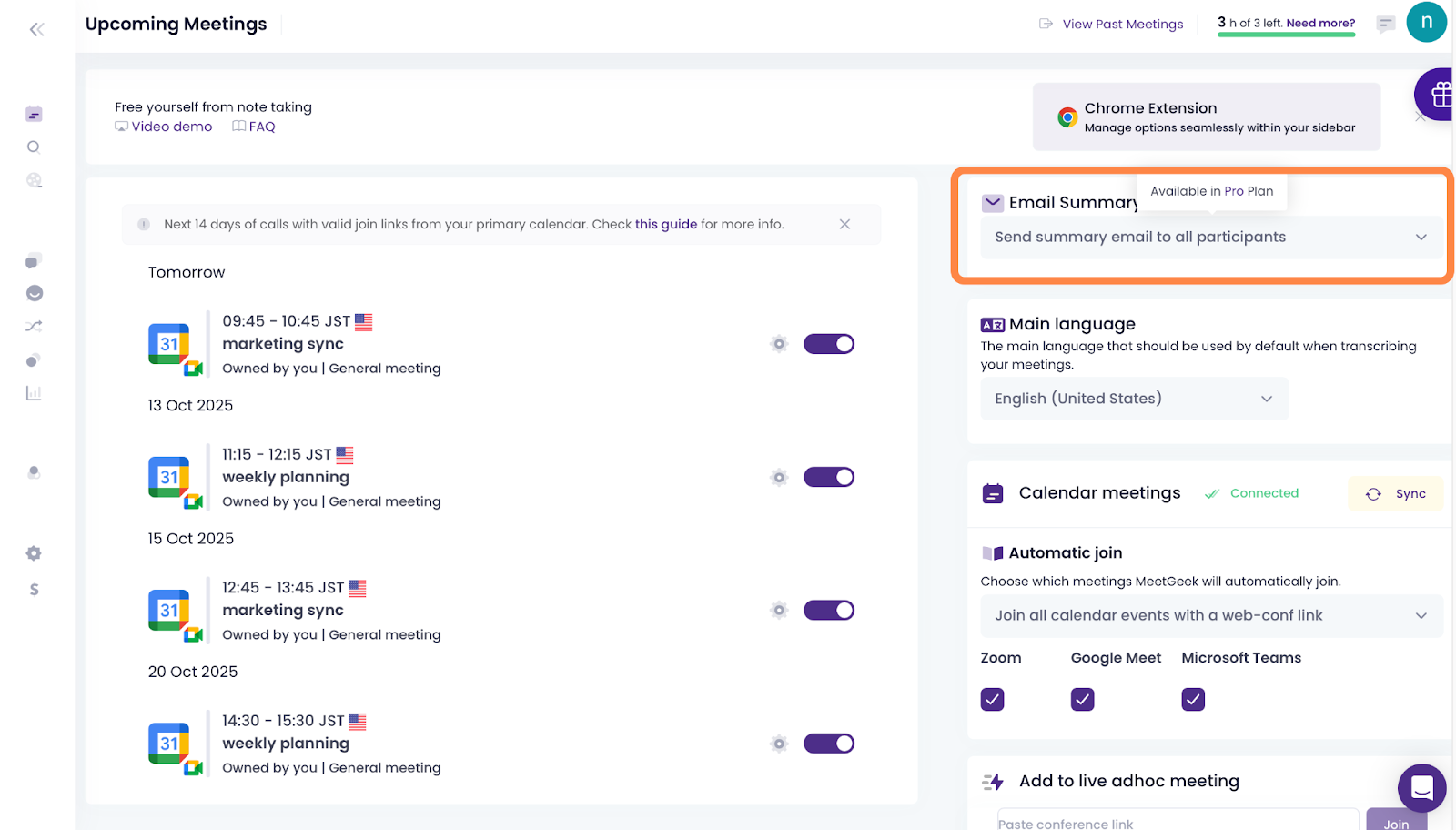This screenshot has width=1456, height=830.
Task: Toggle off the 11:15 weekly planning meeting
Action: tap(828, 477)
